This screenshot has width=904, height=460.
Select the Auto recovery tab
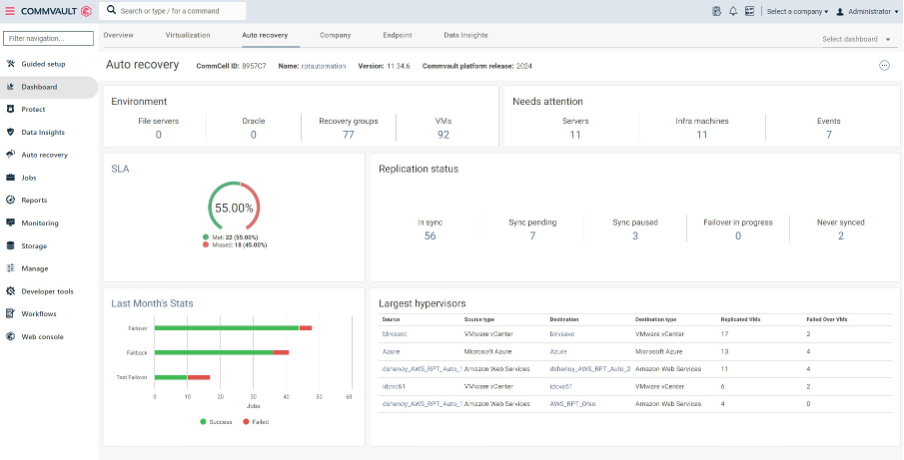tap(265, 35)
